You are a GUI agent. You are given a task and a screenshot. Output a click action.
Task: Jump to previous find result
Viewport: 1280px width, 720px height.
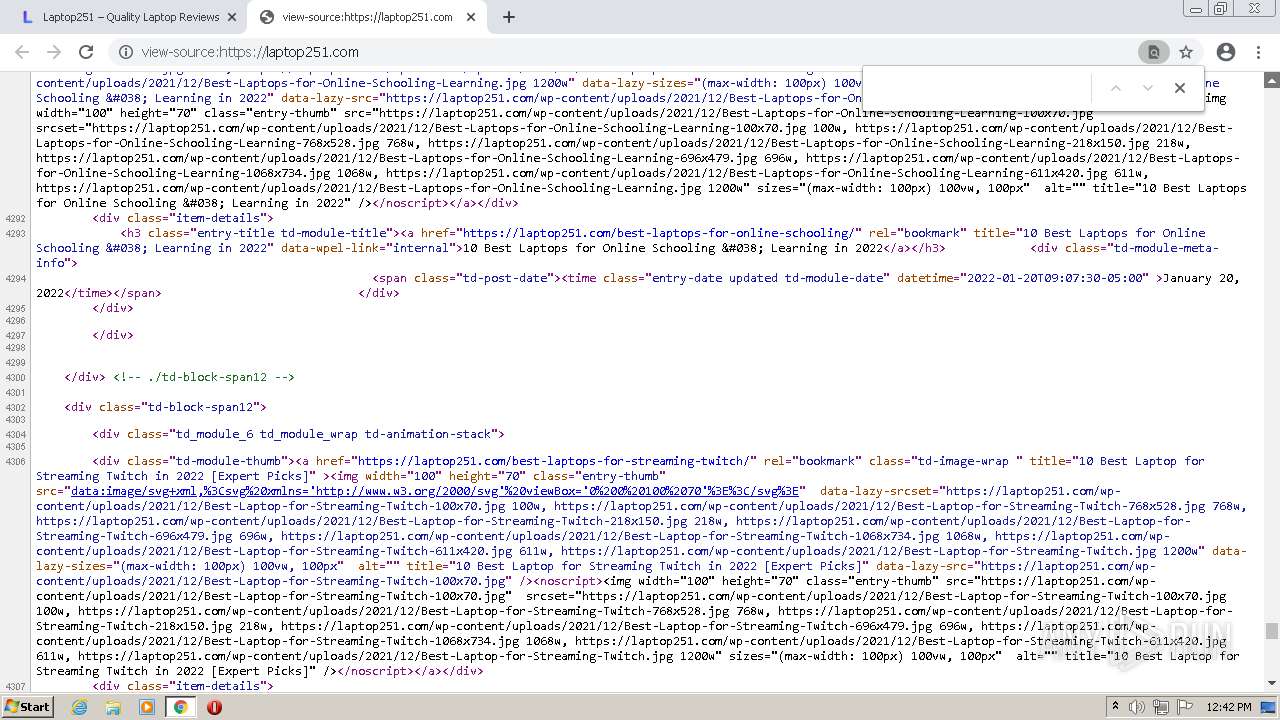(1116, 88)
